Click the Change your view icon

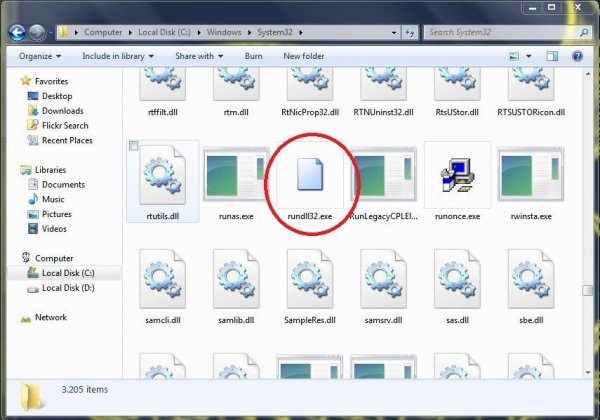(x=514, y=57)
